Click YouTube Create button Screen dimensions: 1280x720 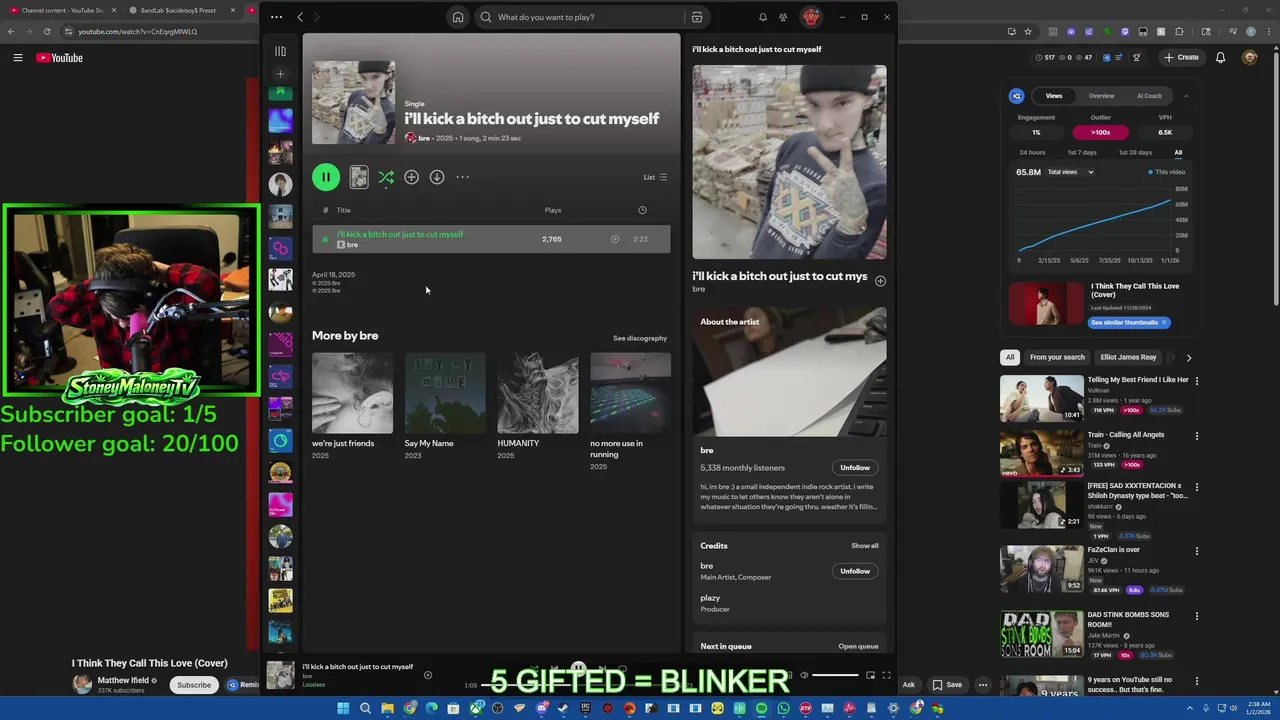point(1181,58)
